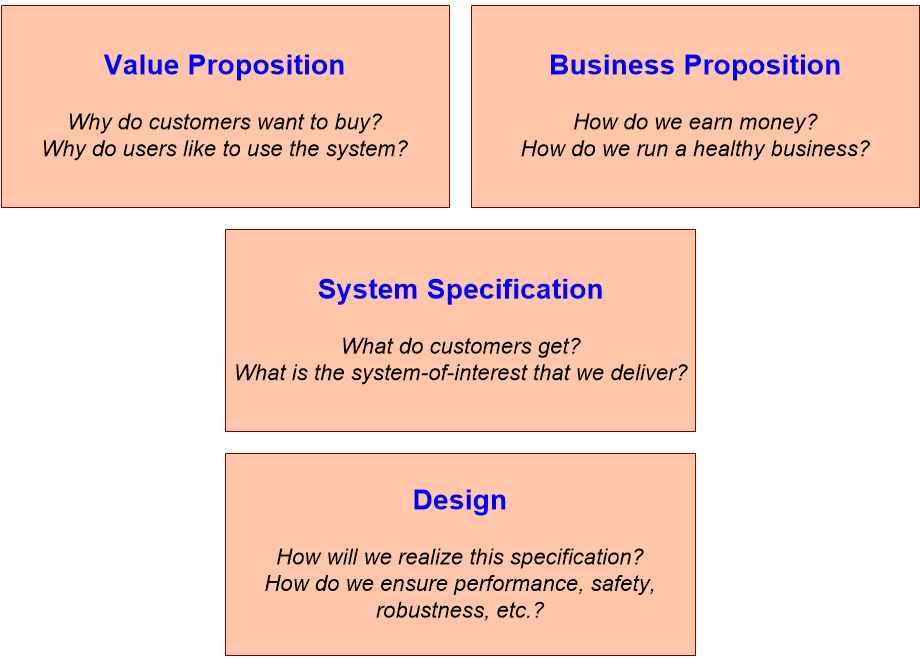Select the line 'What do customers get?'
The height and width of the screenshot is (660, 920).
460,346
